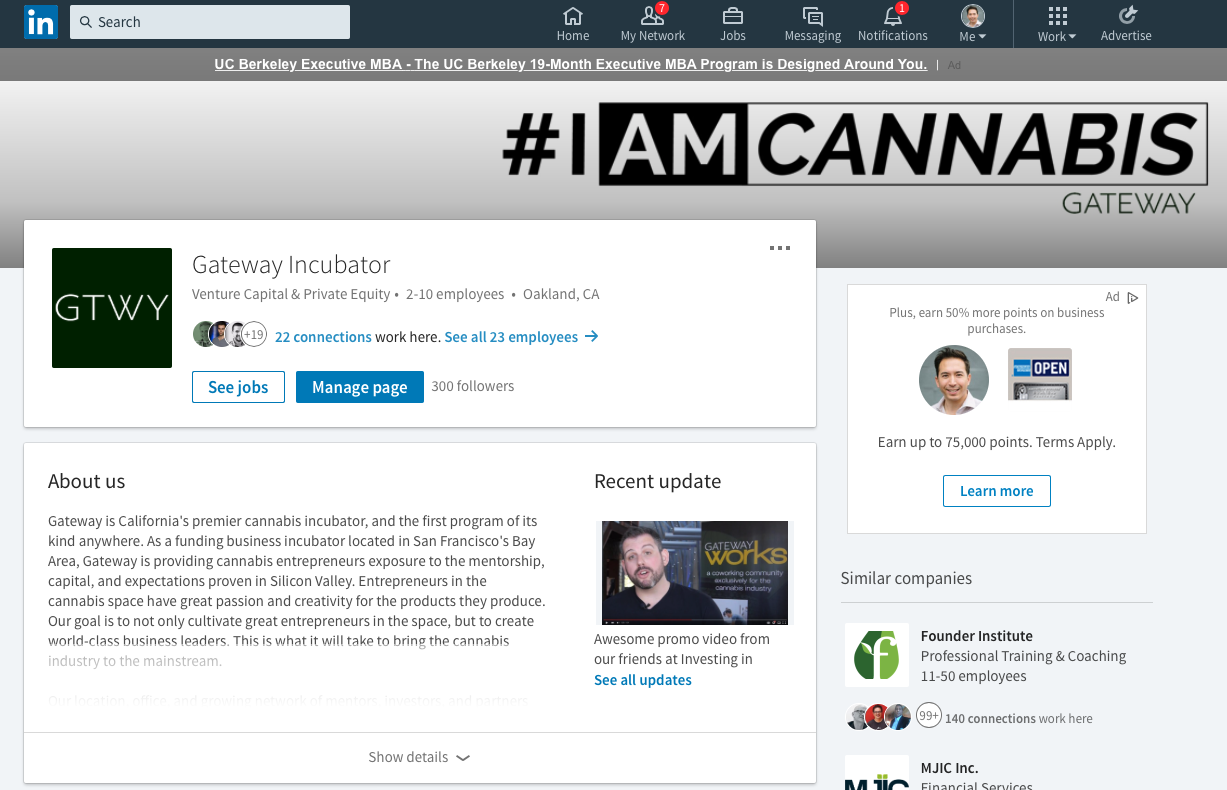Go to the Home nav item
The width and height of the screenshot is (1227, 790).
click(573, 18)
